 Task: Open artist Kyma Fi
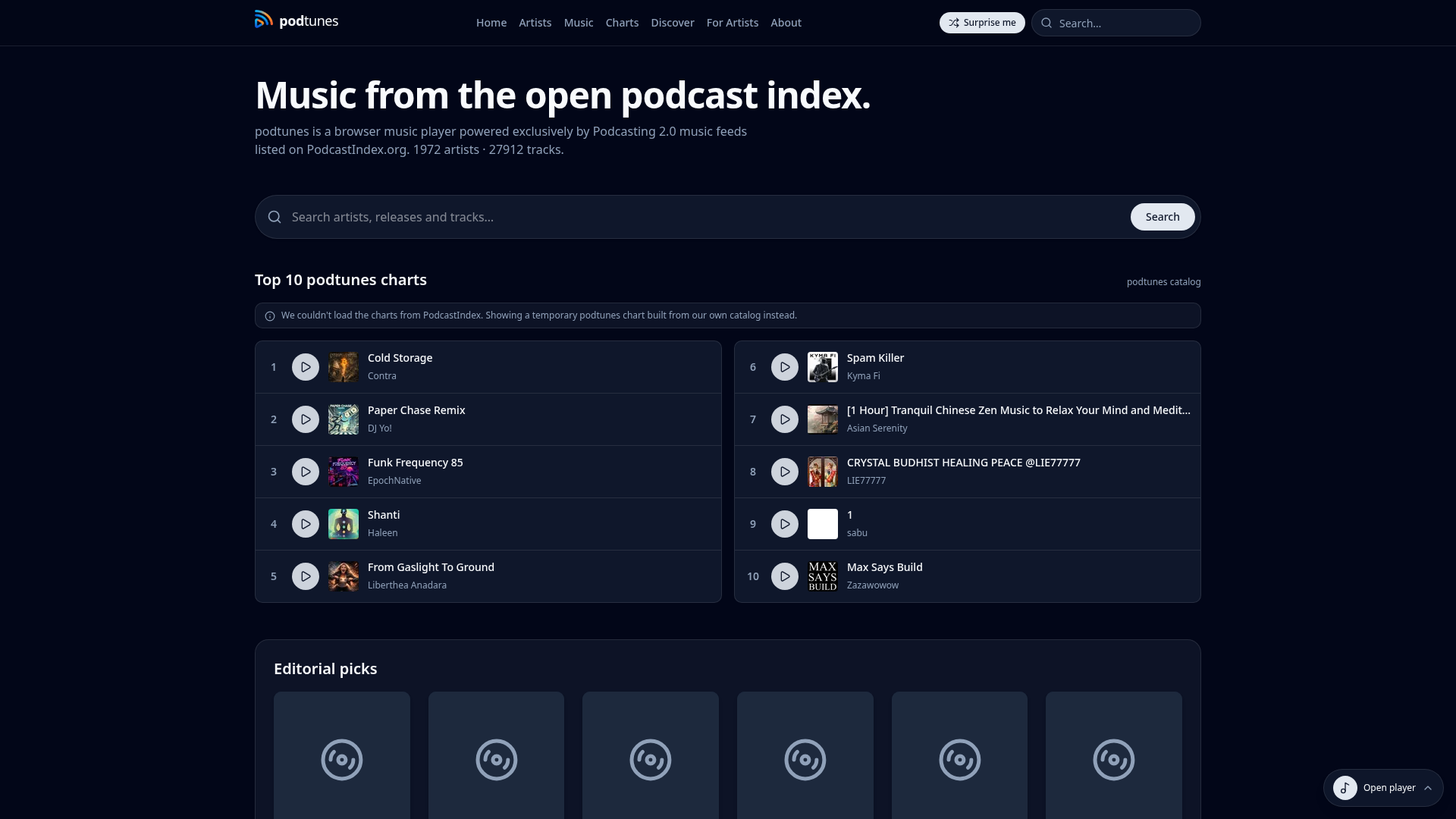[864, 376]
